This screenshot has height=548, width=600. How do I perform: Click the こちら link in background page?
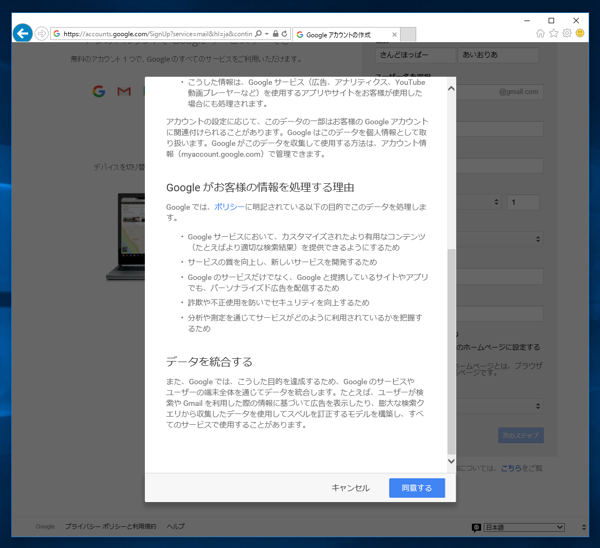(x=511, y=468)
